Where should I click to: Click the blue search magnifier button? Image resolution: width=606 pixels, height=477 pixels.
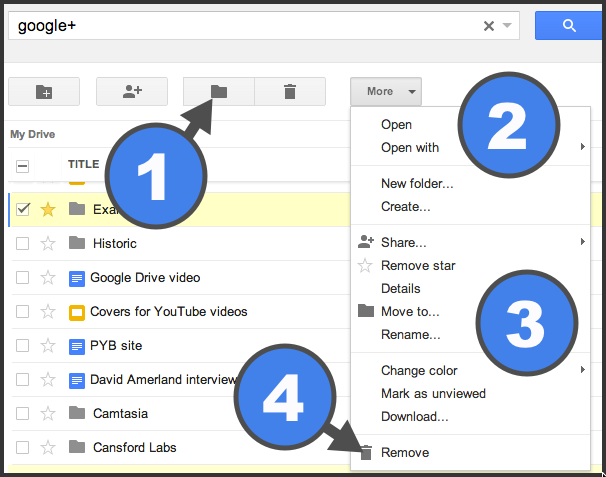coord(569,26)
